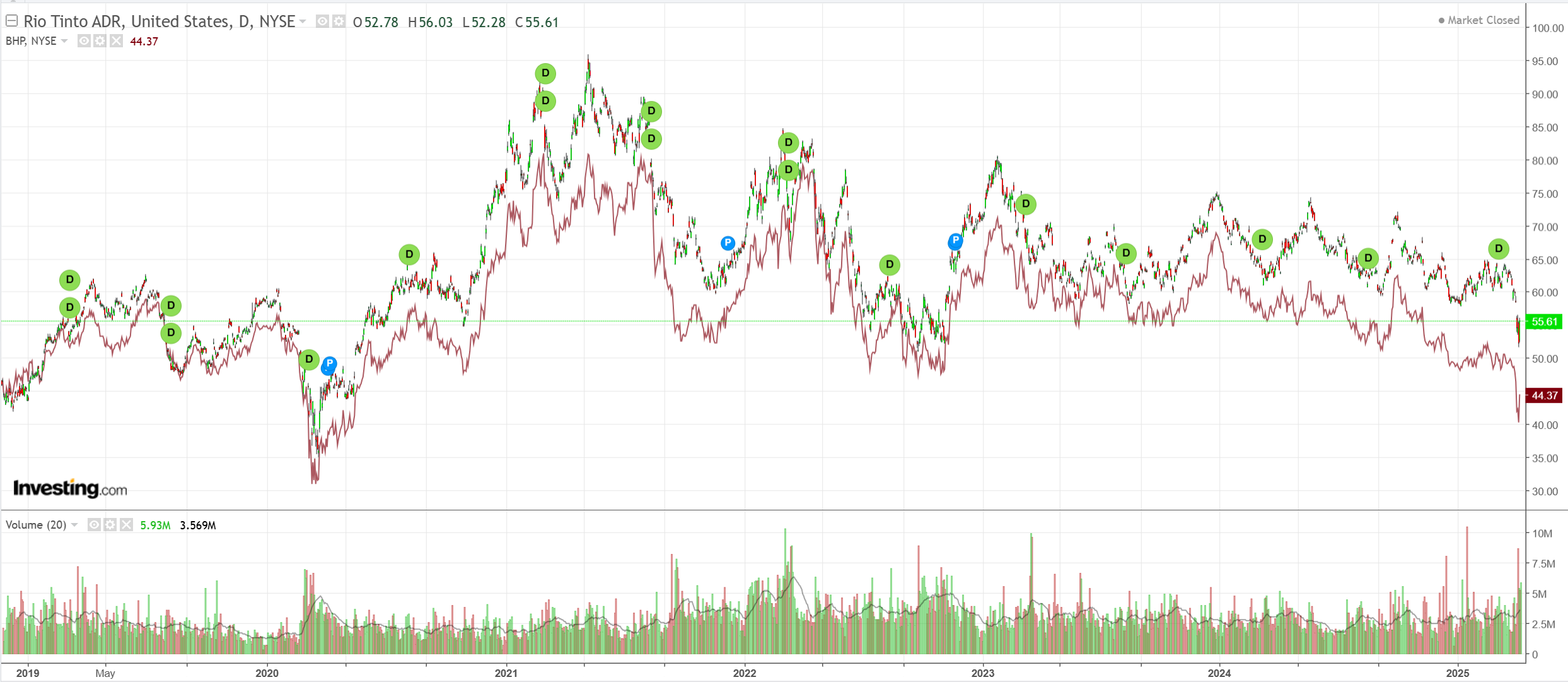Expand the BHP, NYSE dropdown arrow
Screen dimensions: 1568x682
pos(64,41)
